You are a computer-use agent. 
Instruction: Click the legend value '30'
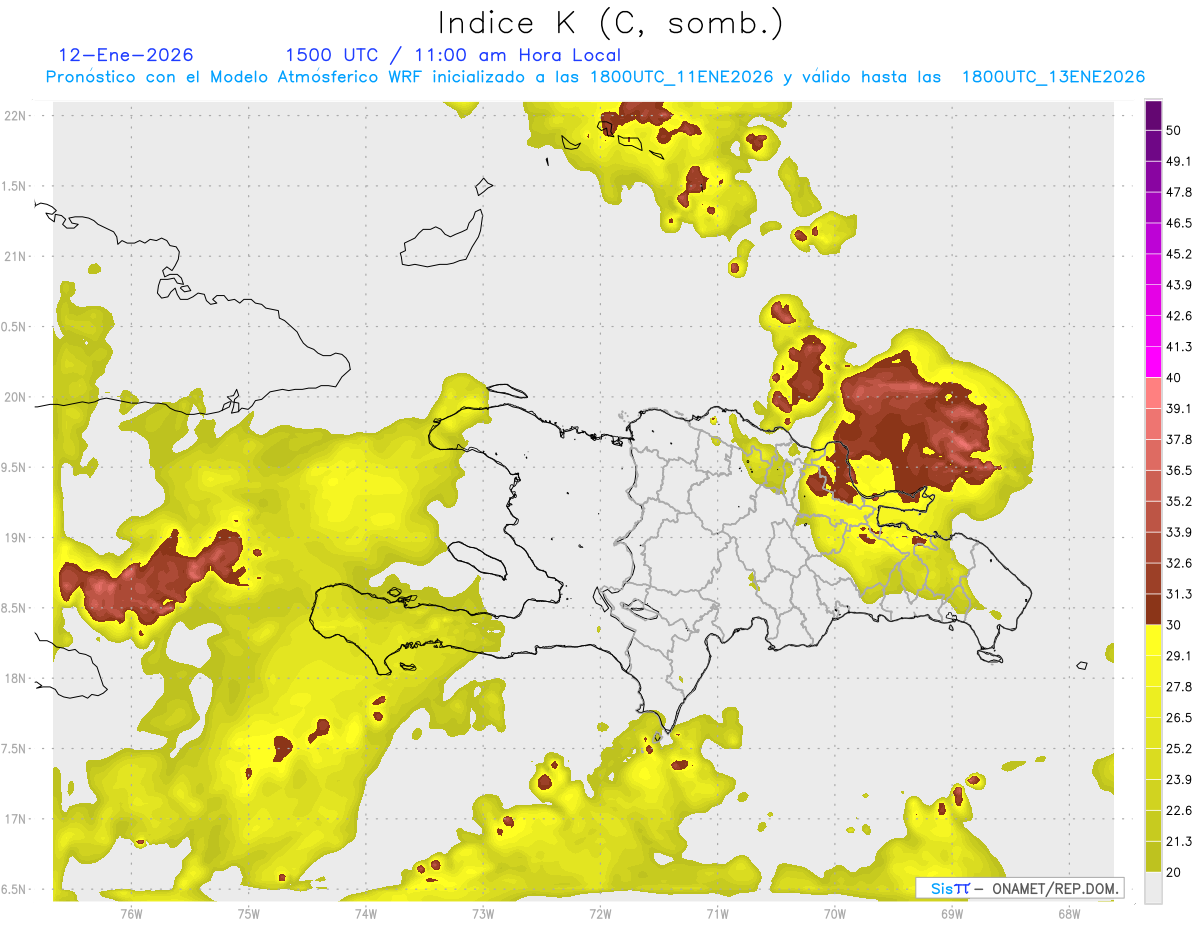pos(1174,625)
